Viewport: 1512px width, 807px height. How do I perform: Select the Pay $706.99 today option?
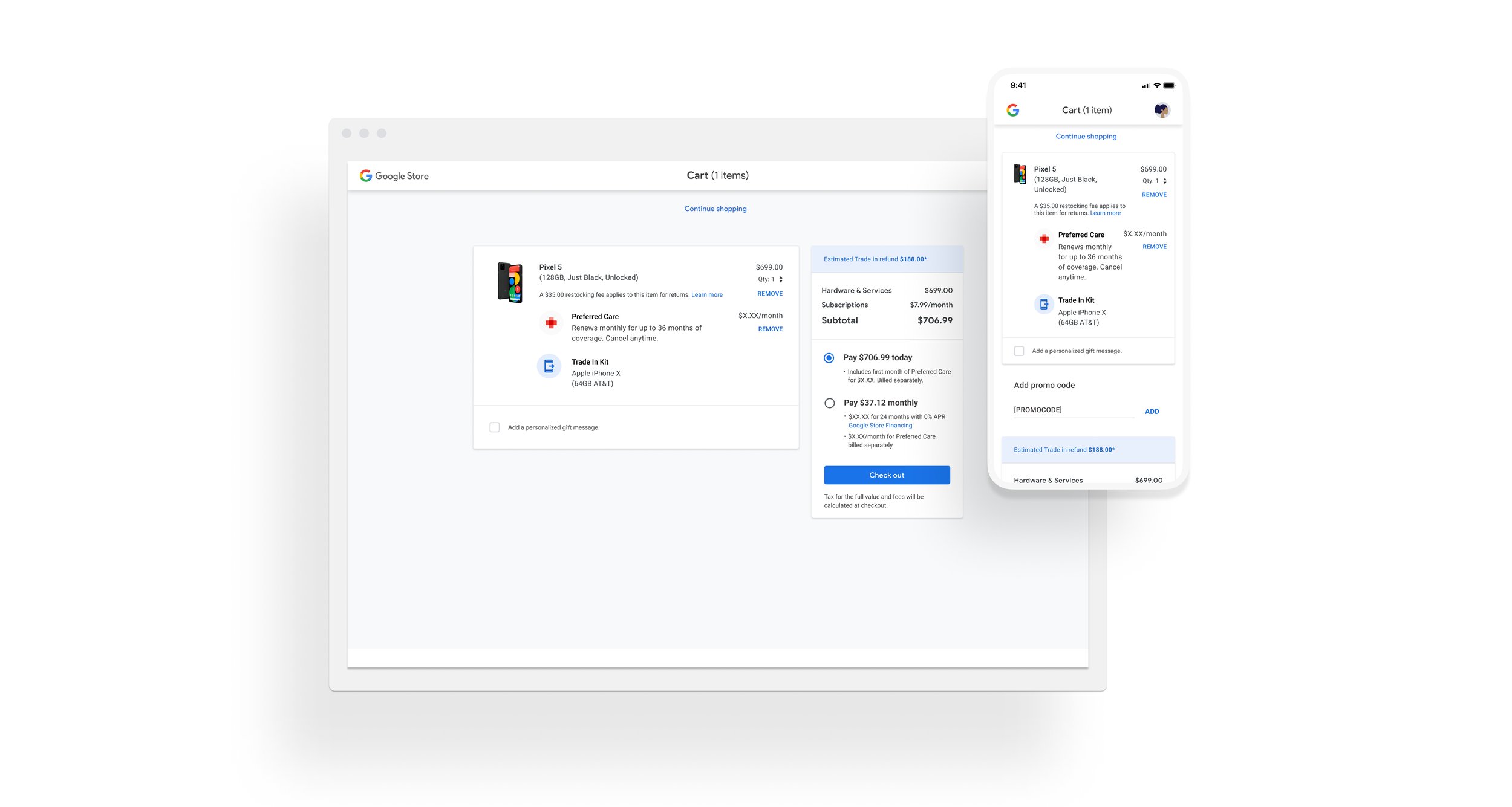click(829, 358)
